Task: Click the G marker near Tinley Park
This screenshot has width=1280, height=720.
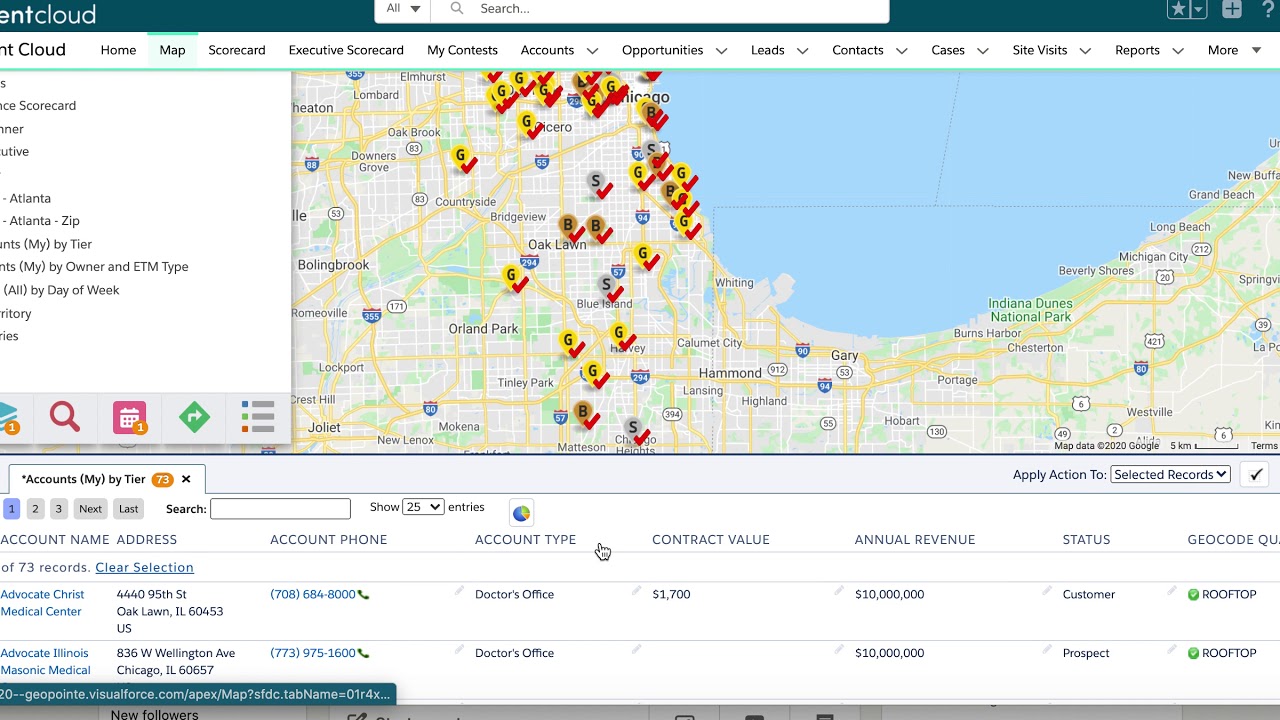Action: [x=593, y=373]
